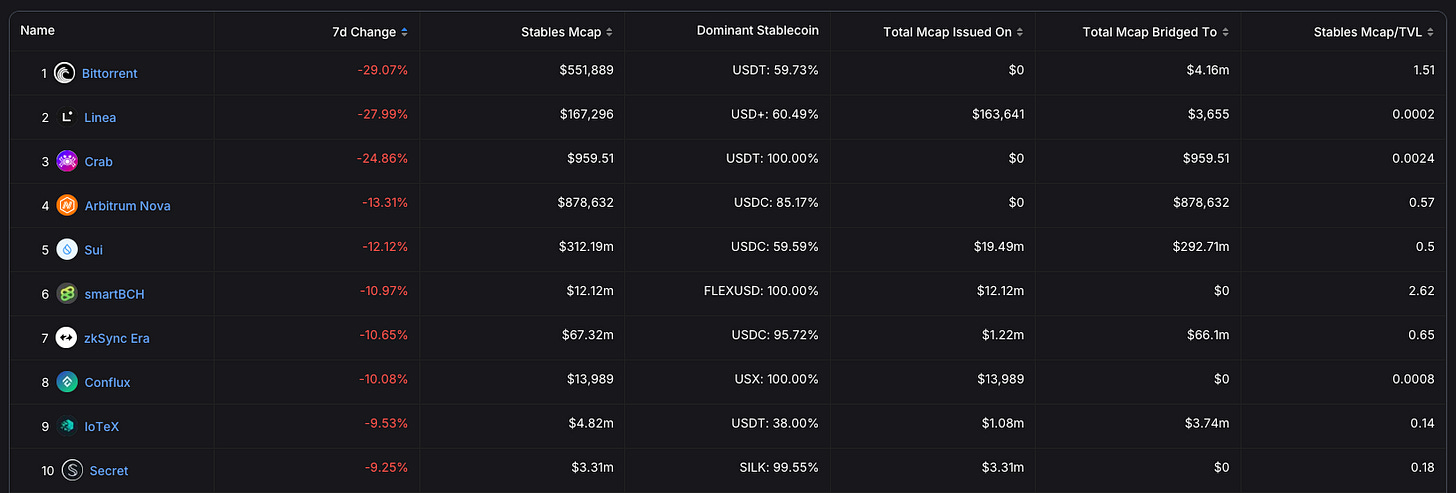Click the Sui chain logo icon
The height and width of the screenshot is (493, 1456).
pyautogui.click(x=67, y=249)
